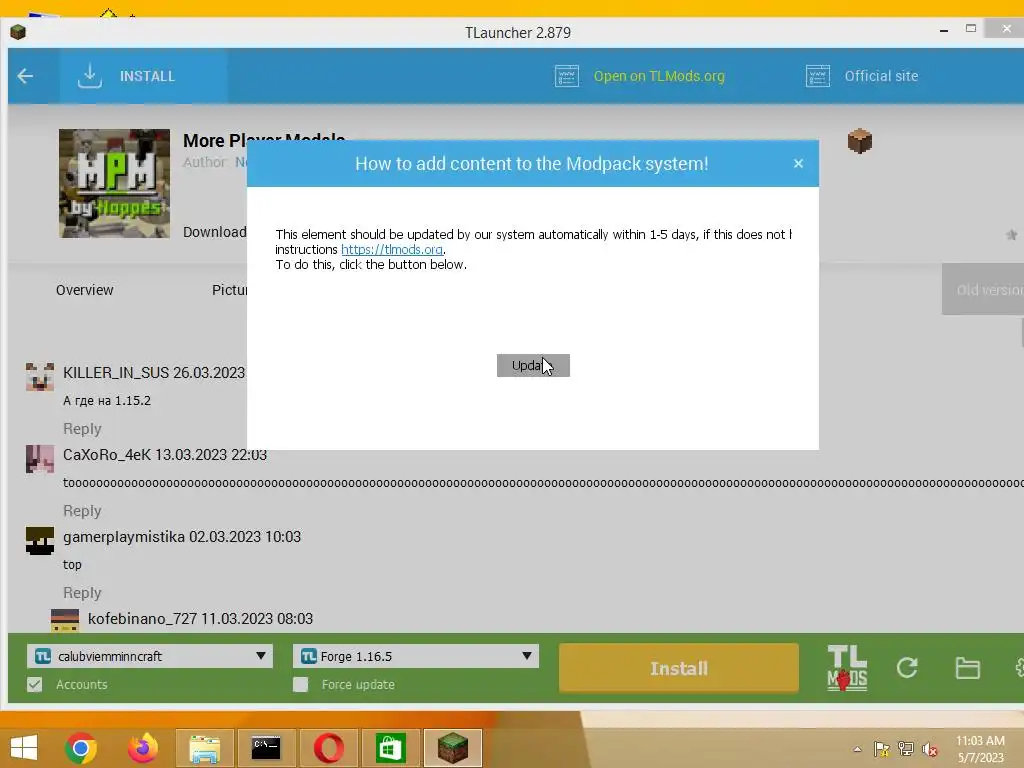This screenshot has height=768, width=1024.
Task: Click username kofebinano_727 in comments
Action: click(x=142, y=618)
